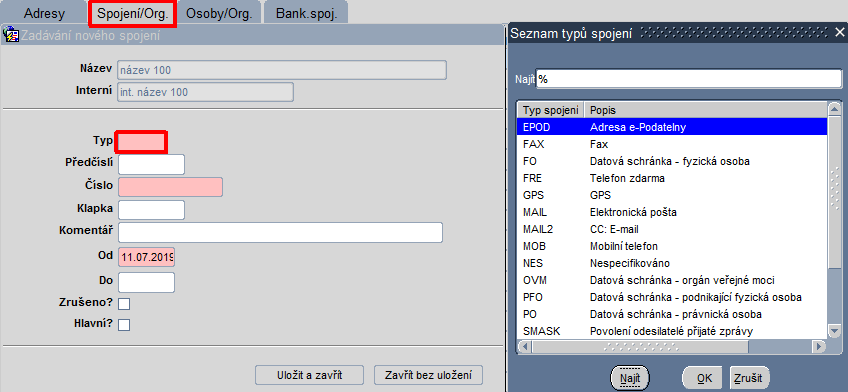Screen dimensions: 848x392
Task: Click the Komentář text field
Action: point(280,232)
